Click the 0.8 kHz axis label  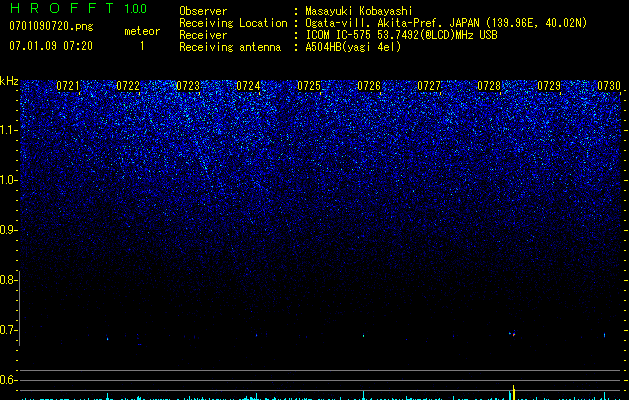[9, 280]
